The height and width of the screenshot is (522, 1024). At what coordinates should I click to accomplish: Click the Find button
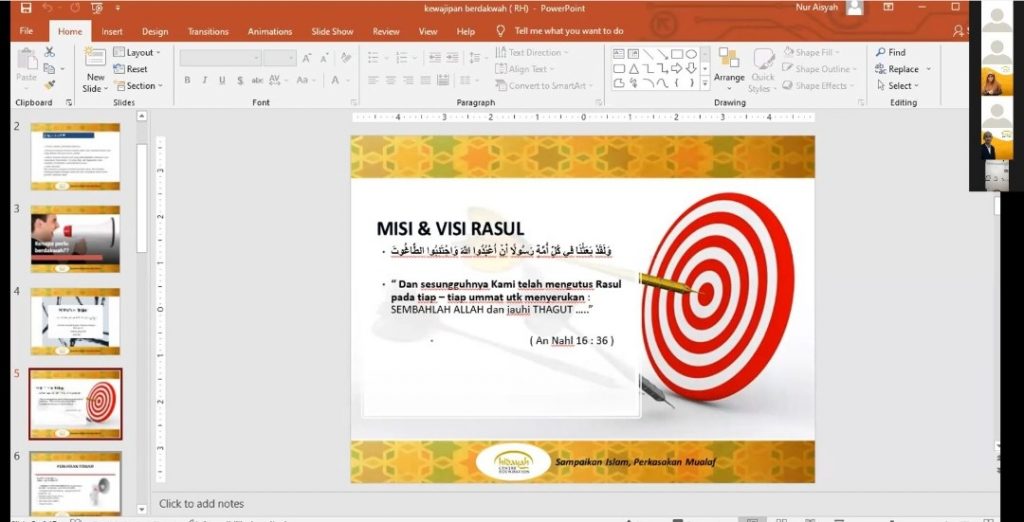coord(890,52)
